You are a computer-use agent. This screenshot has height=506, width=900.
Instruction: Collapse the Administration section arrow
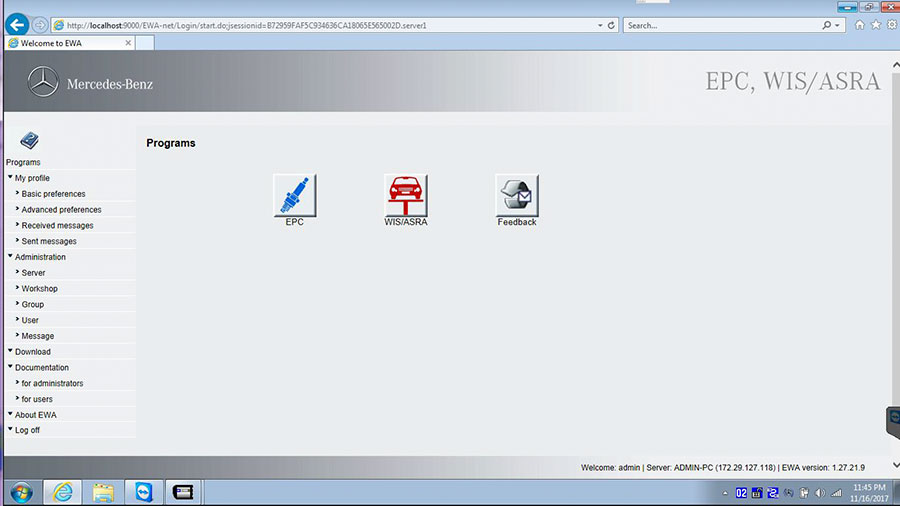(10, 256)
